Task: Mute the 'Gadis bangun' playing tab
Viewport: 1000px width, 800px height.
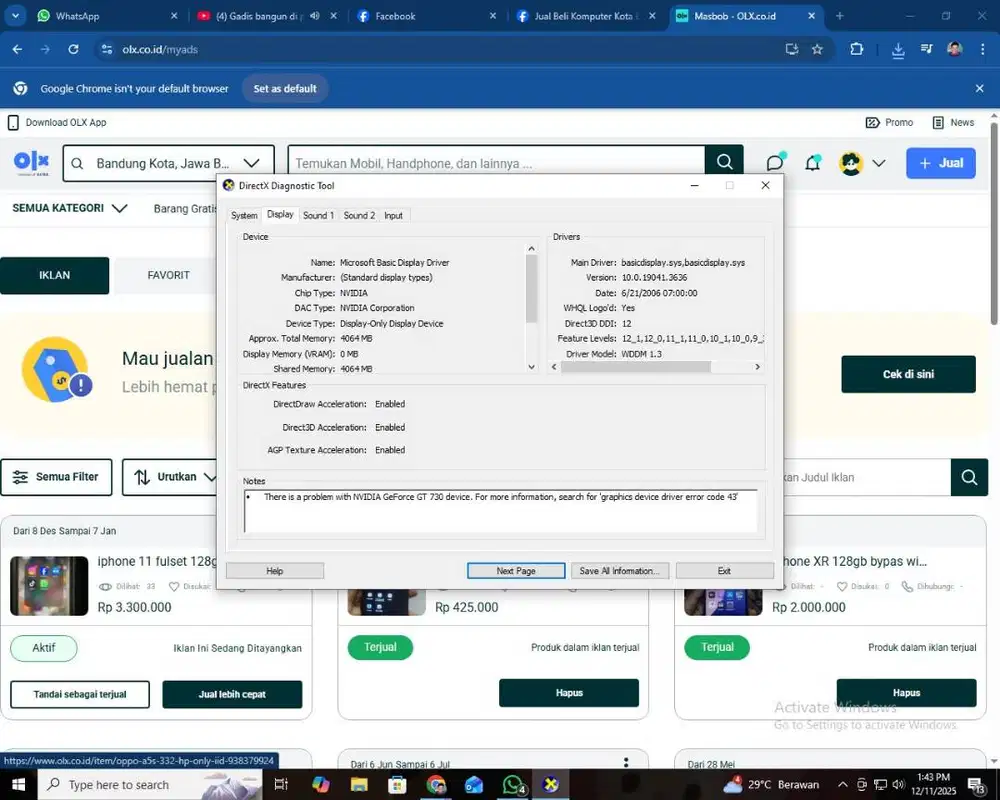Action: [x=312, y=16]
